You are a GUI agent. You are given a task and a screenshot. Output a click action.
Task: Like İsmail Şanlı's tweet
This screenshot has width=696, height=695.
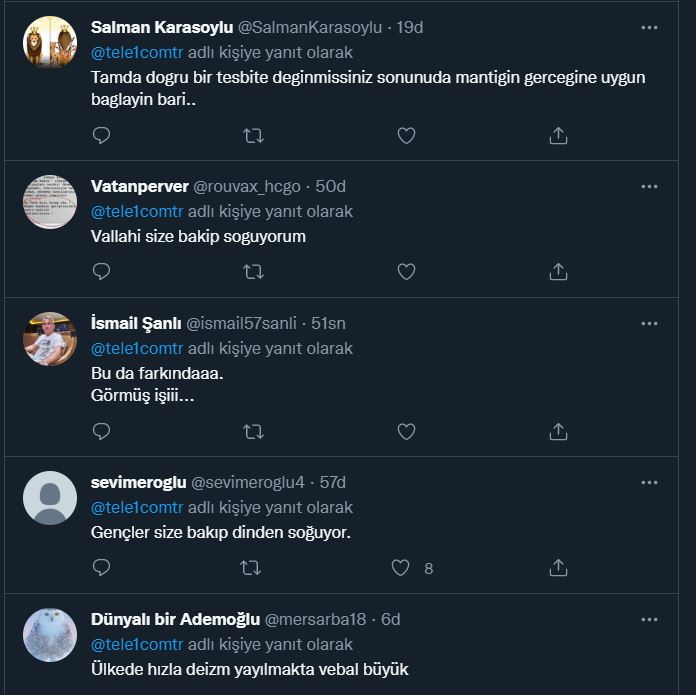(406, 431)
